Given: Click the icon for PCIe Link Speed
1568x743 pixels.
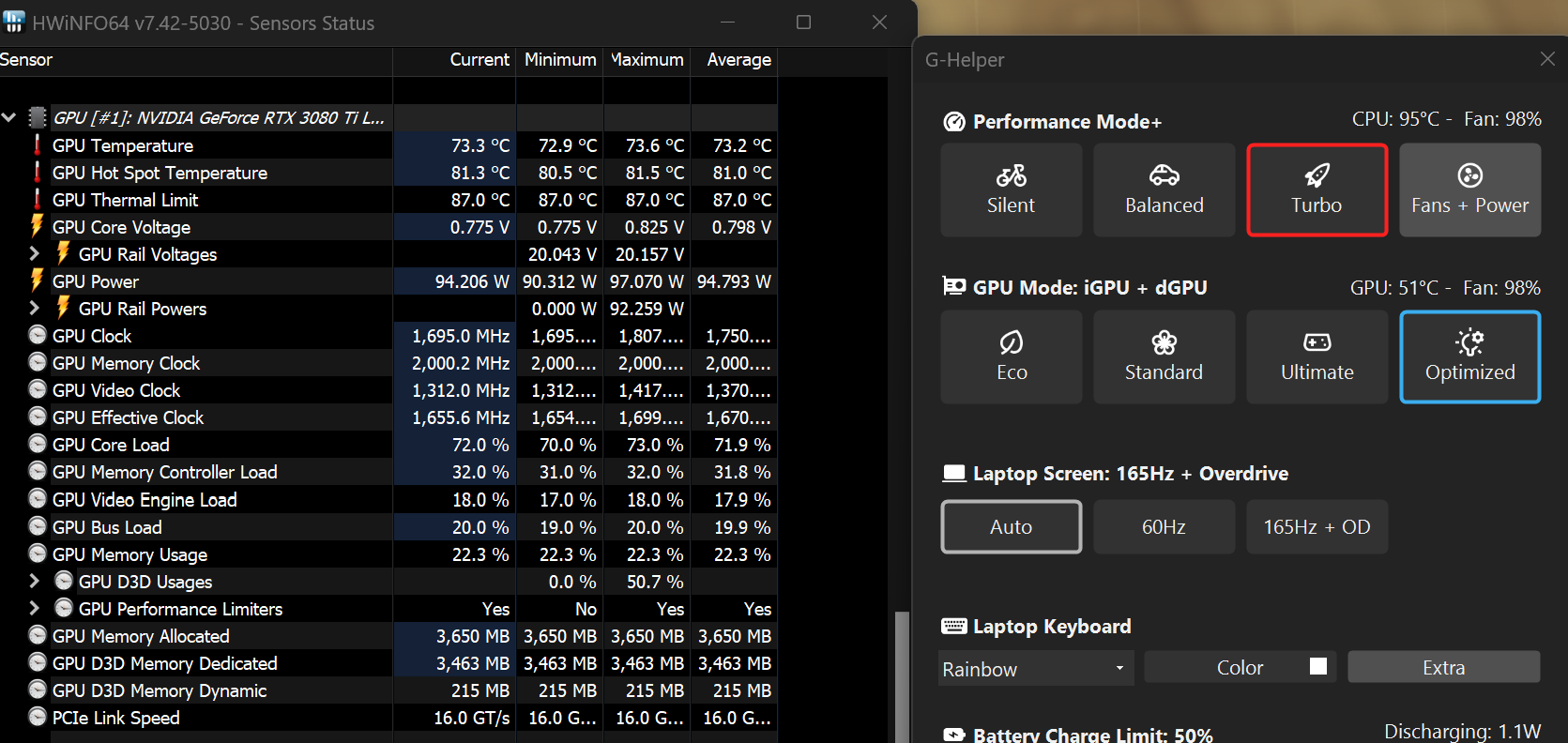Looking at the screenshot, I should (x=38, y=717).
